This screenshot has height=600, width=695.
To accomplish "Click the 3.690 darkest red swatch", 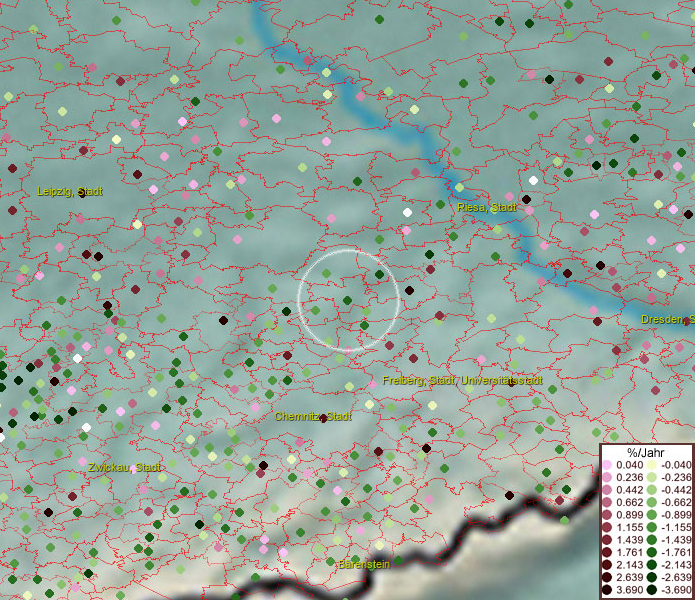I will point(607,590).
